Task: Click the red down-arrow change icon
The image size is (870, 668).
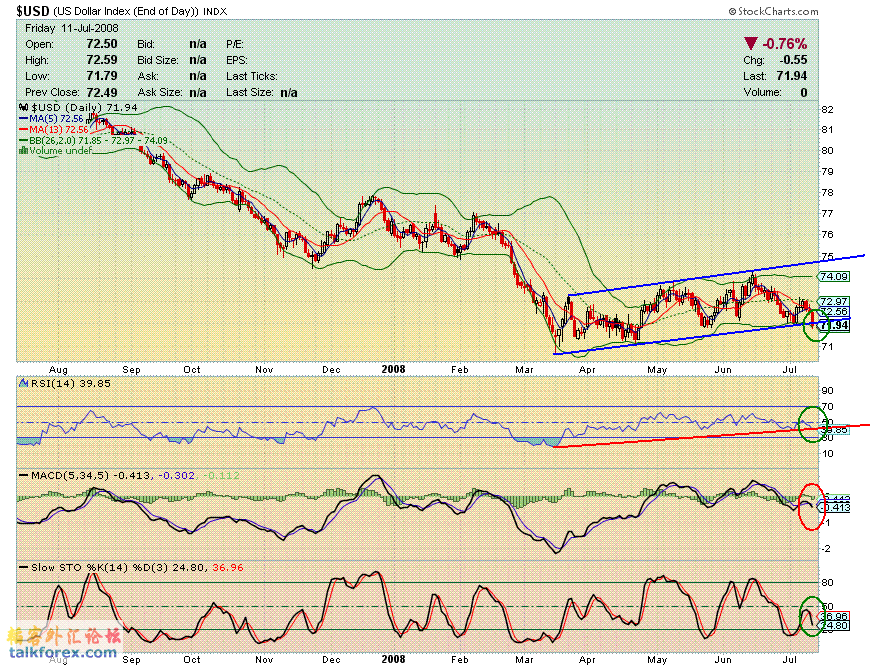Action: 750,43
